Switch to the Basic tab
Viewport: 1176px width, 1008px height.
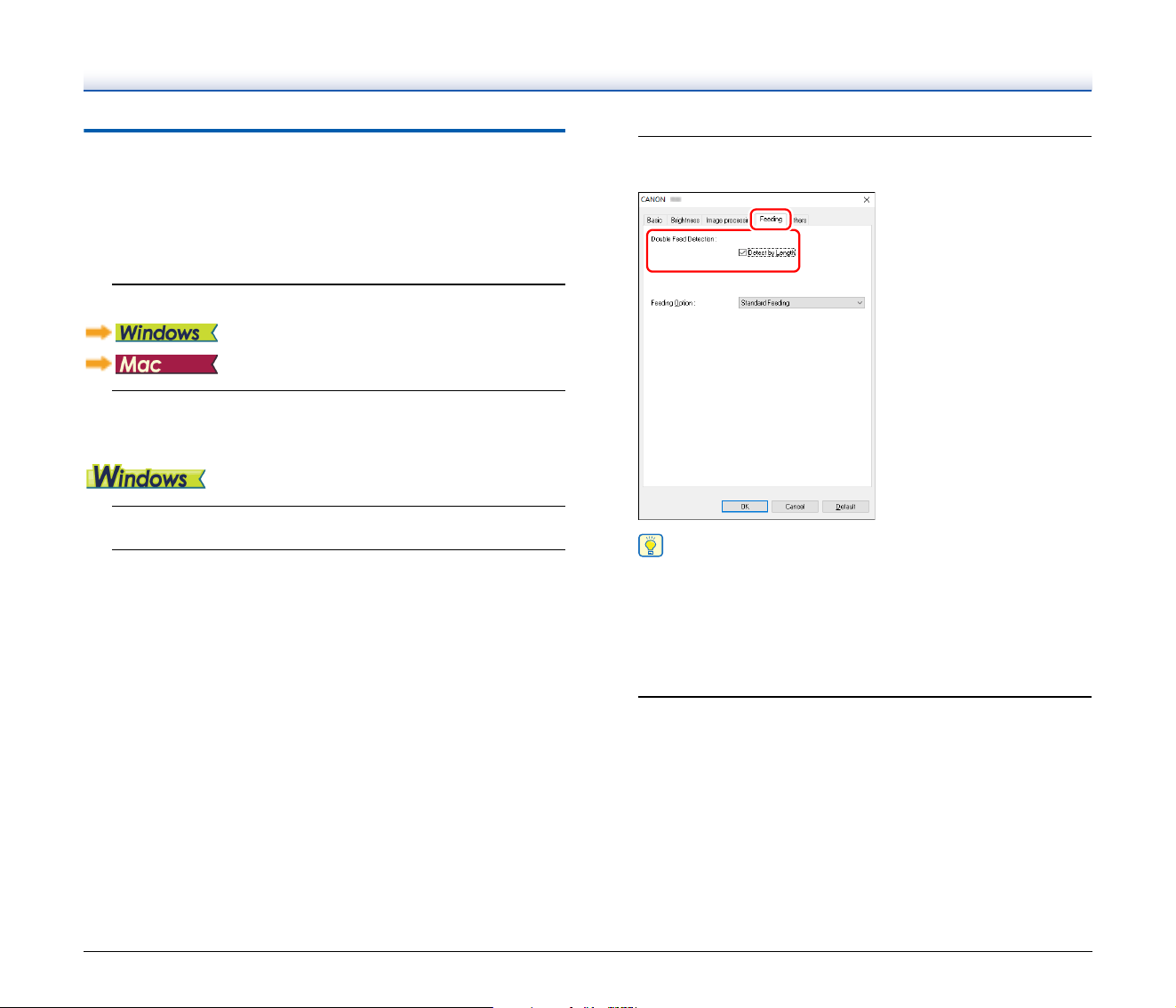[654, 220]
